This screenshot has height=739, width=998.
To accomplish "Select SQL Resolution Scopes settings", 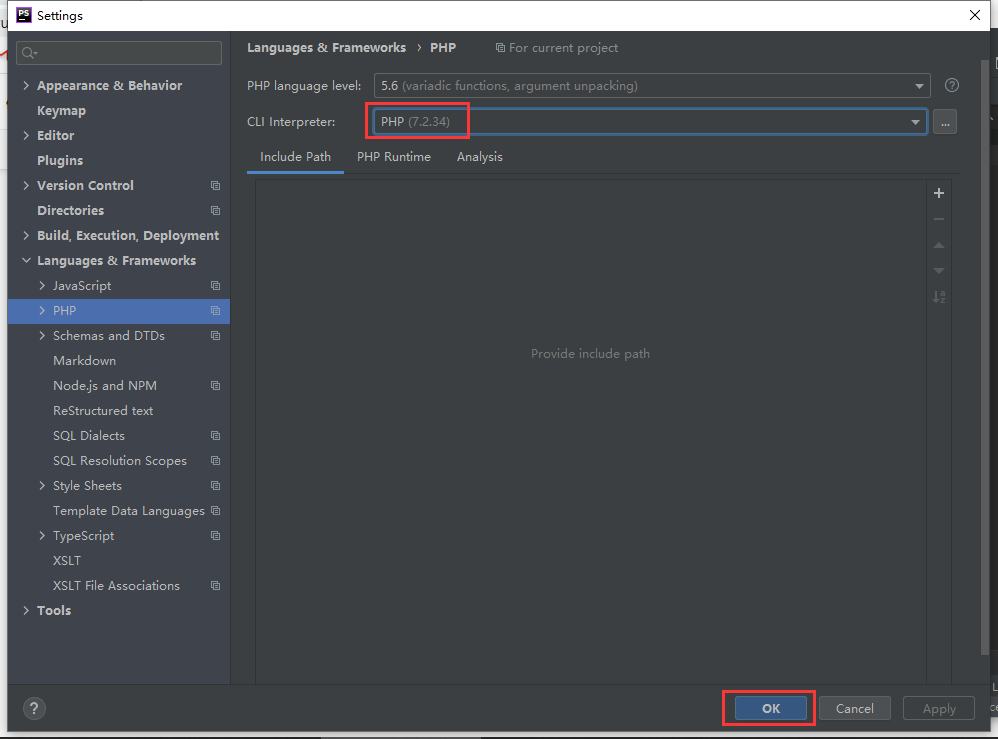I will [118, 460].
